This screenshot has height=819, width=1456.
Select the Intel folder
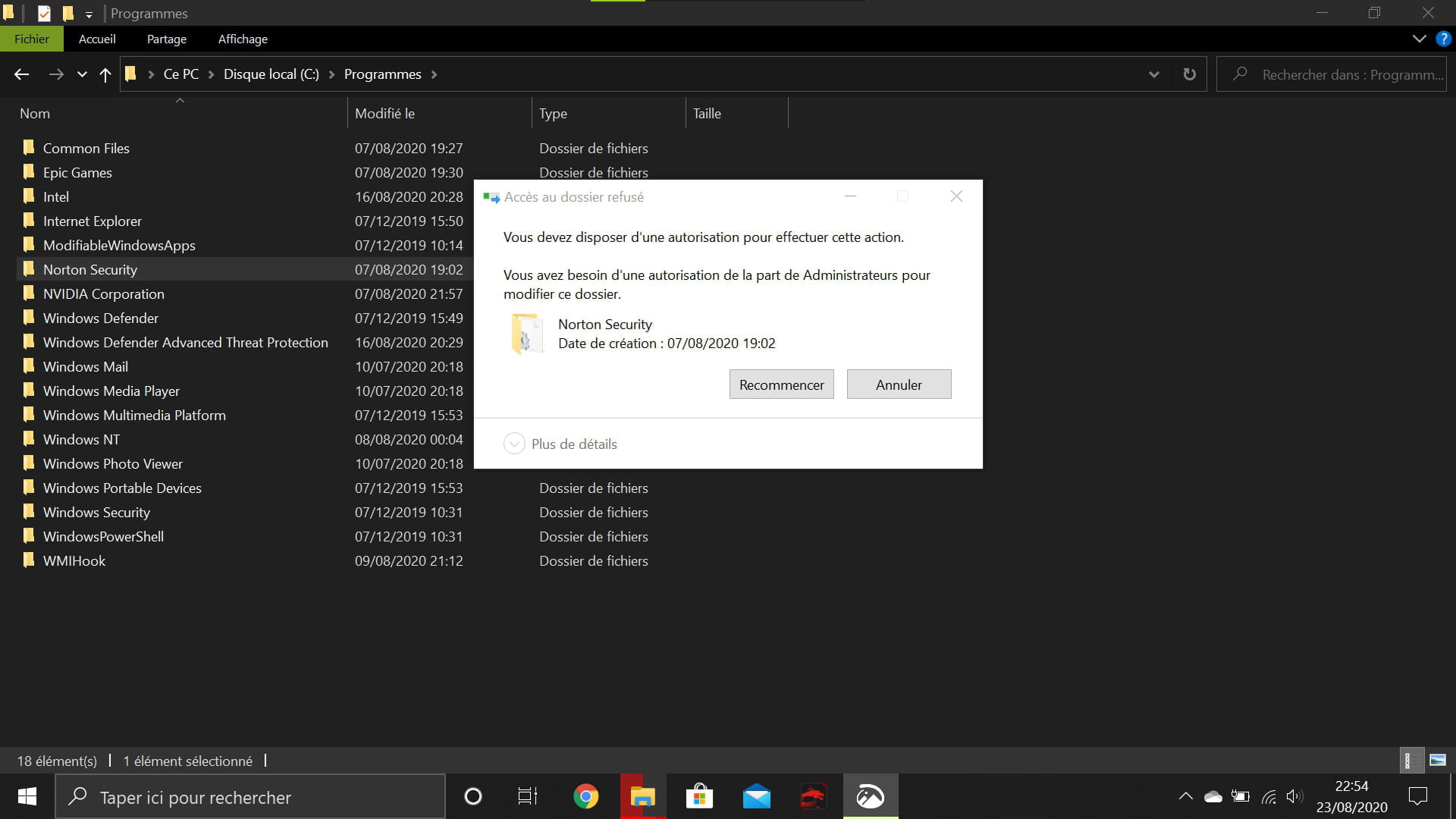pos(55,196)
